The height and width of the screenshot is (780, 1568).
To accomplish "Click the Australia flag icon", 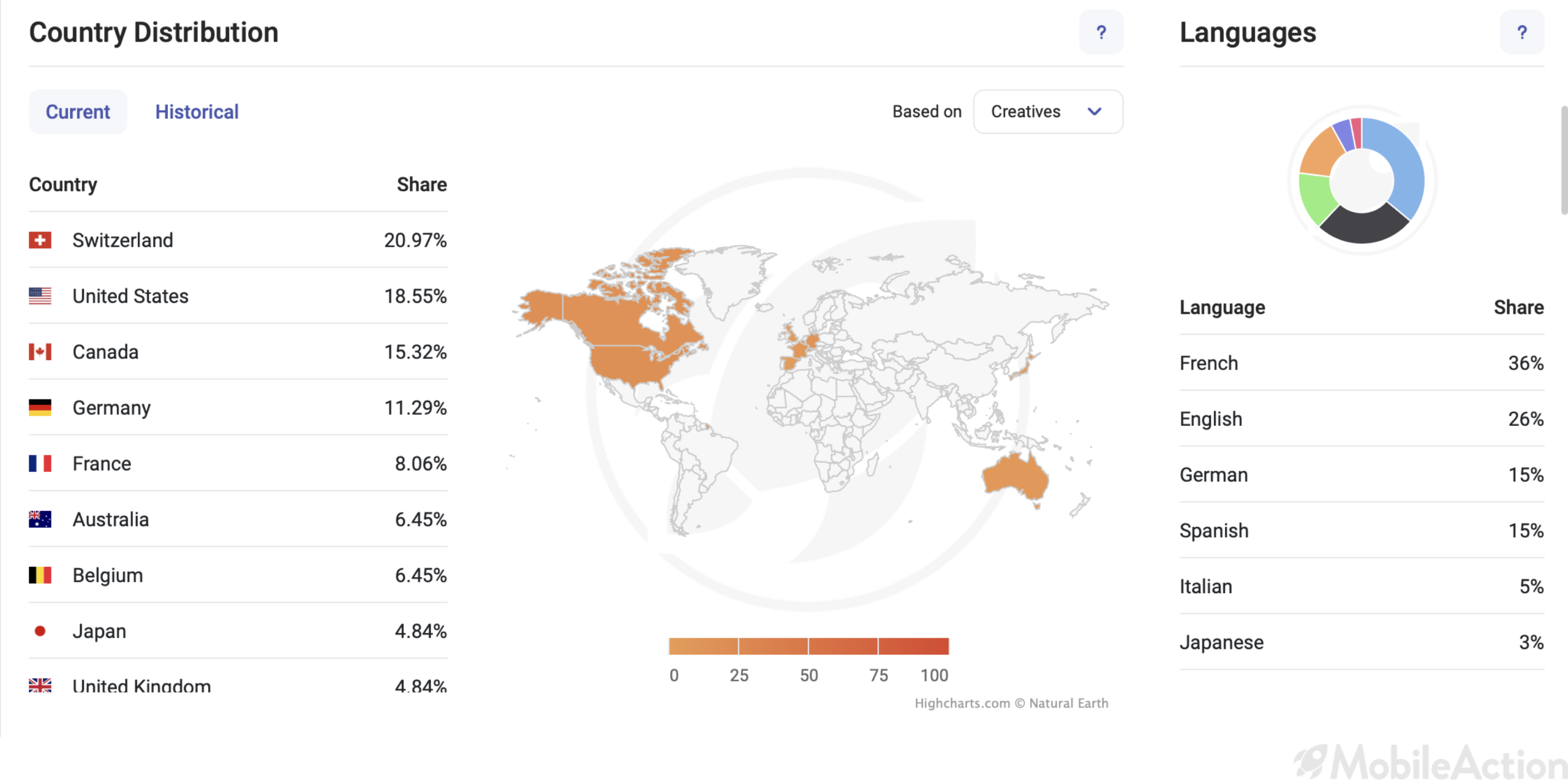I will pos(40,520).
